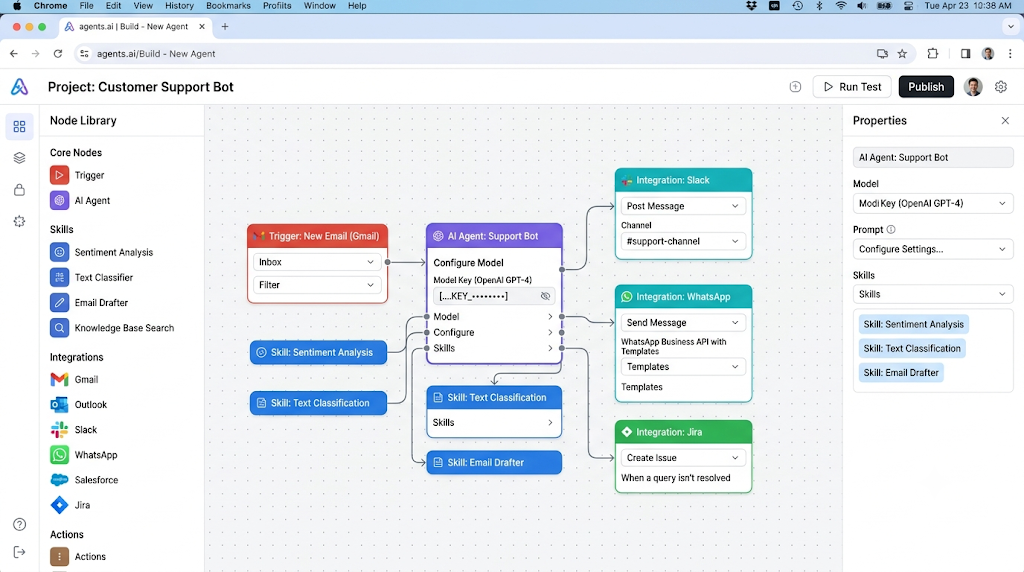The height and width of the screenshot is (572, 1024).
Task: Open the layers panel in sidebar
Action: click(x=20, y=158)
